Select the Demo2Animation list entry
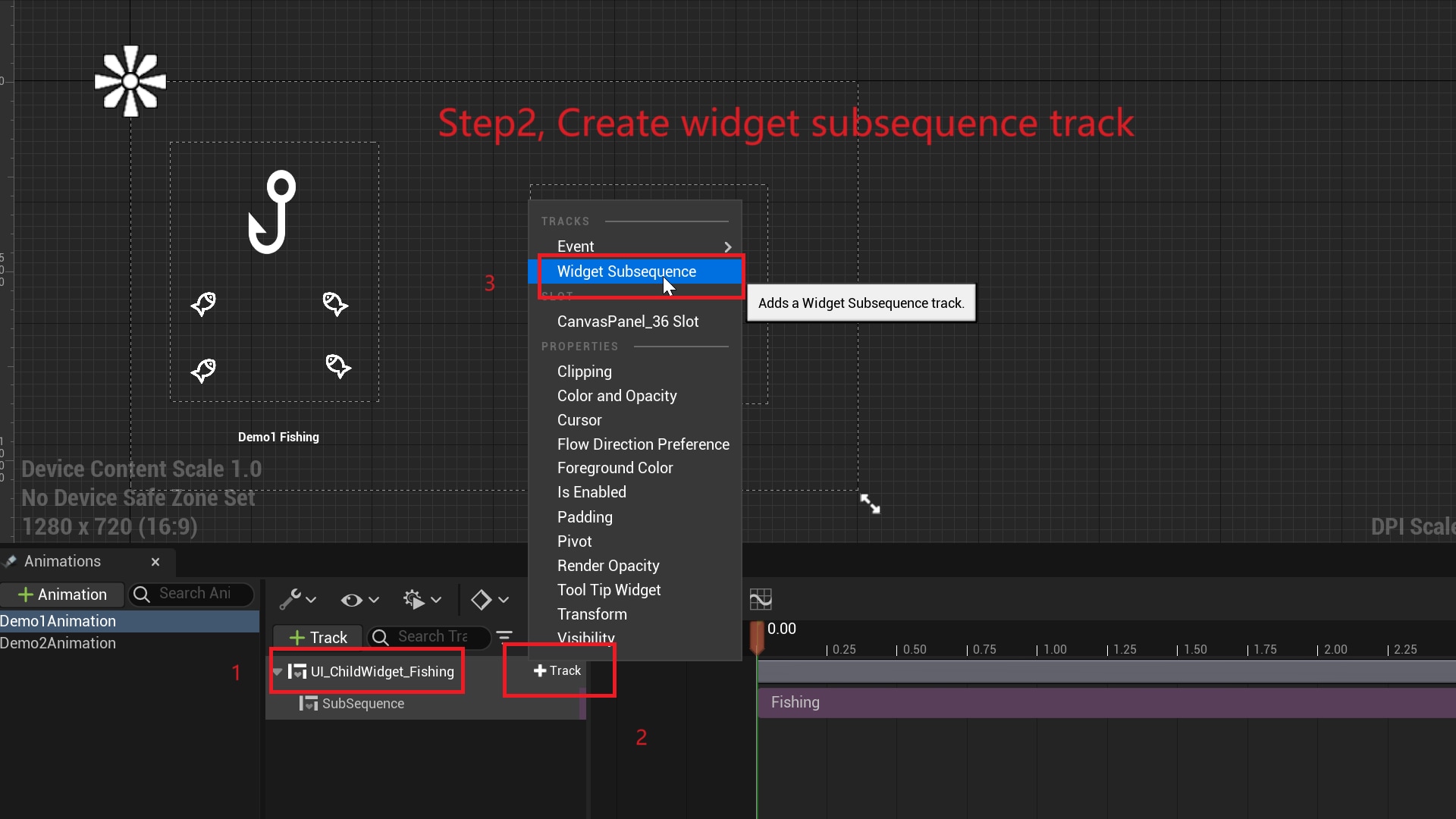This screenshot has width=1456, height=819. click(57, 643)
